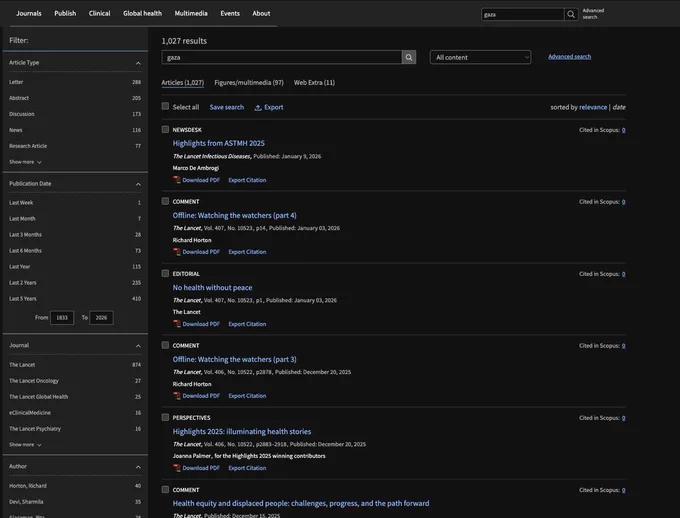Switch to the Figures/multimedia (97) tab
Viewport: 680px width, 518px height.
point(249,82)
